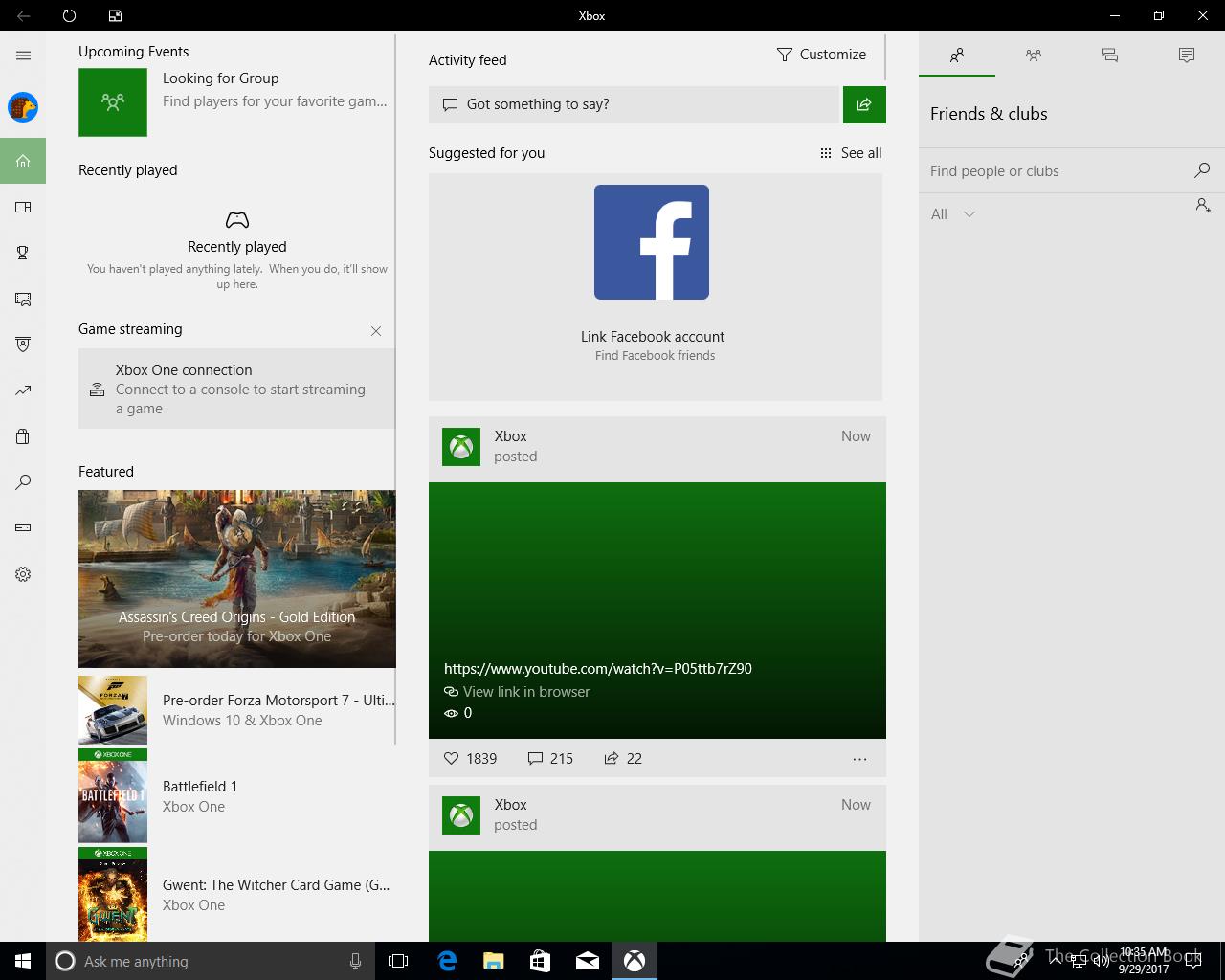Click 'Looking for Group' event title
This screenshot has width=1225, height=980.
point(220,78)
